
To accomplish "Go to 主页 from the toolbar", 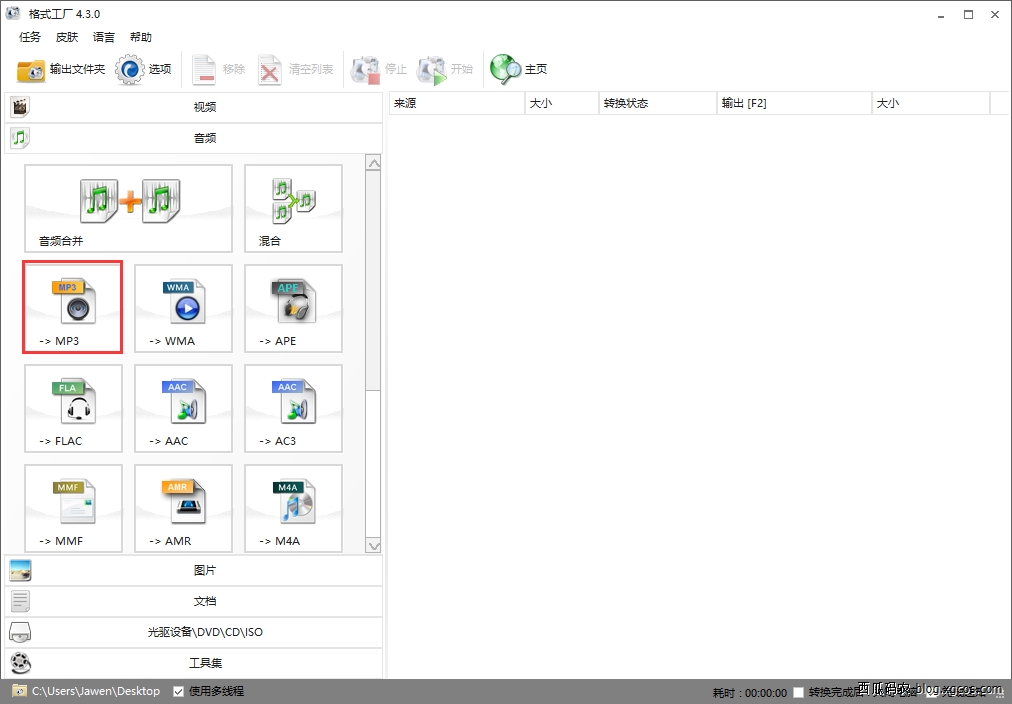I will pos(519,70).
